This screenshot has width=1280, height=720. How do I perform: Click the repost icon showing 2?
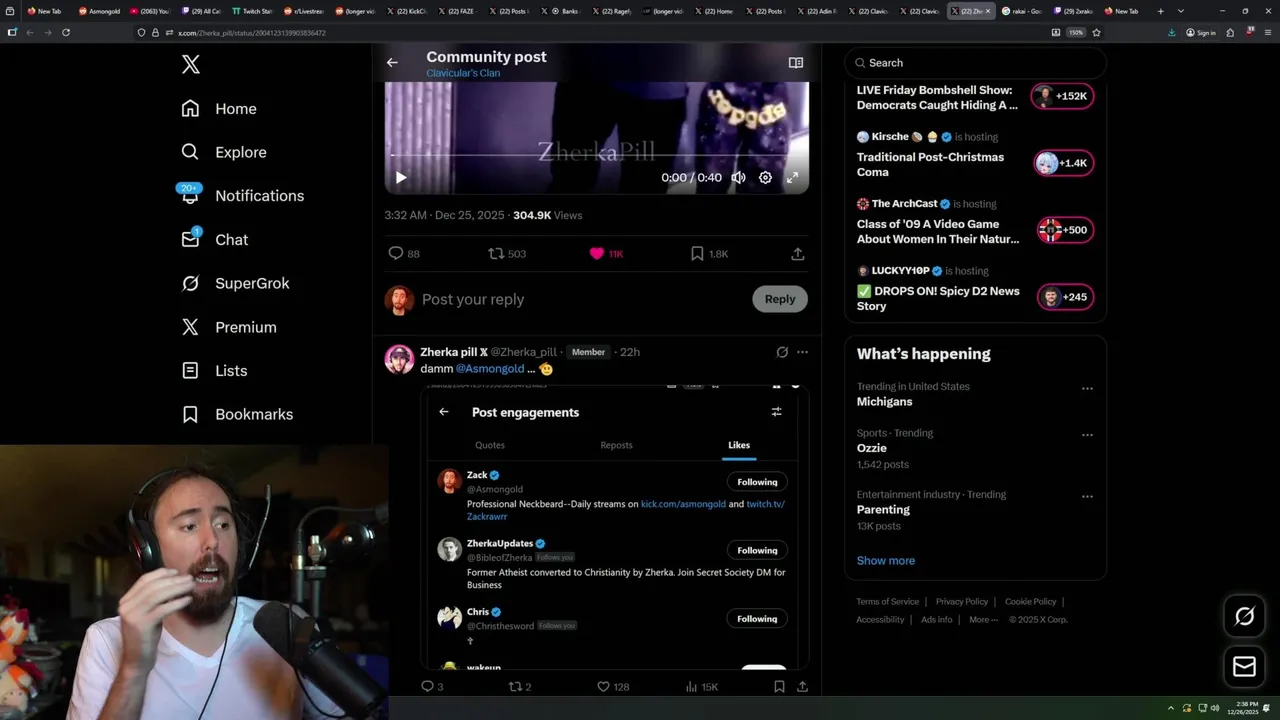click(520, 687)
